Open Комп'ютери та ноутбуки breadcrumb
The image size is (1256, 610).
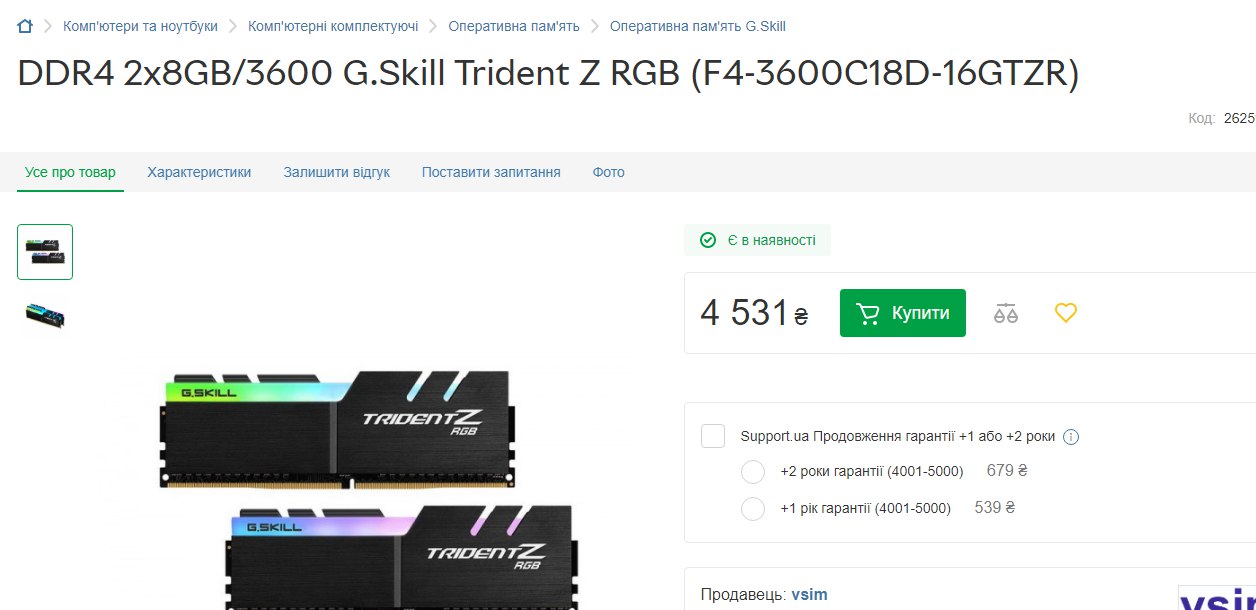point(140,26)
